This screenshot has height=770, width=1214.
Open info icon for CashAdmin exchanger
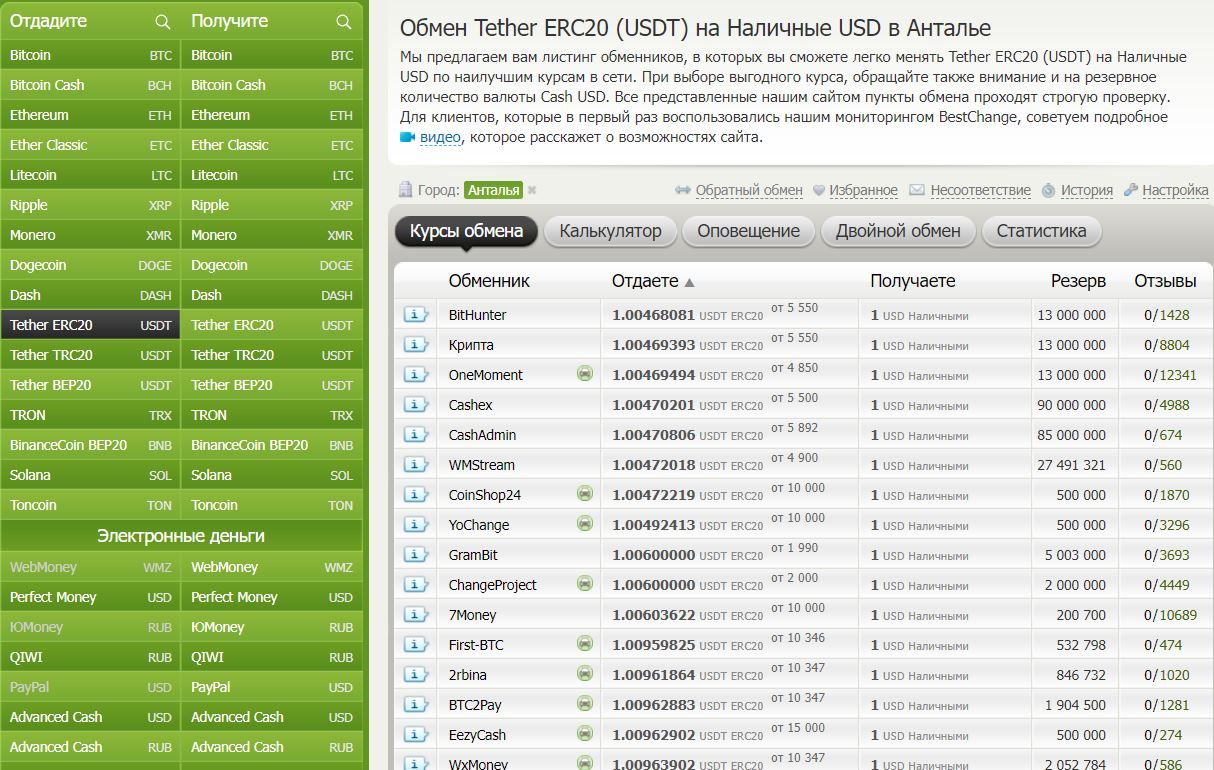point(416,434)
